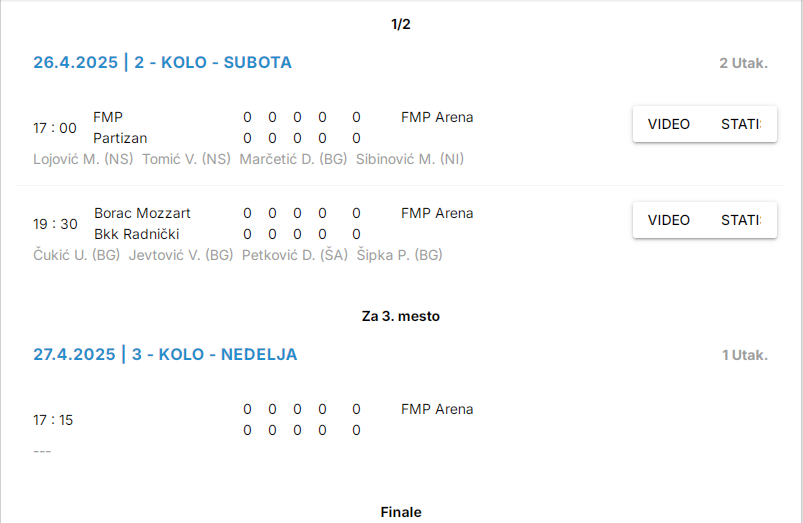
Task: Open statistics for the FMP vs Partizan game
Action: 741,124
